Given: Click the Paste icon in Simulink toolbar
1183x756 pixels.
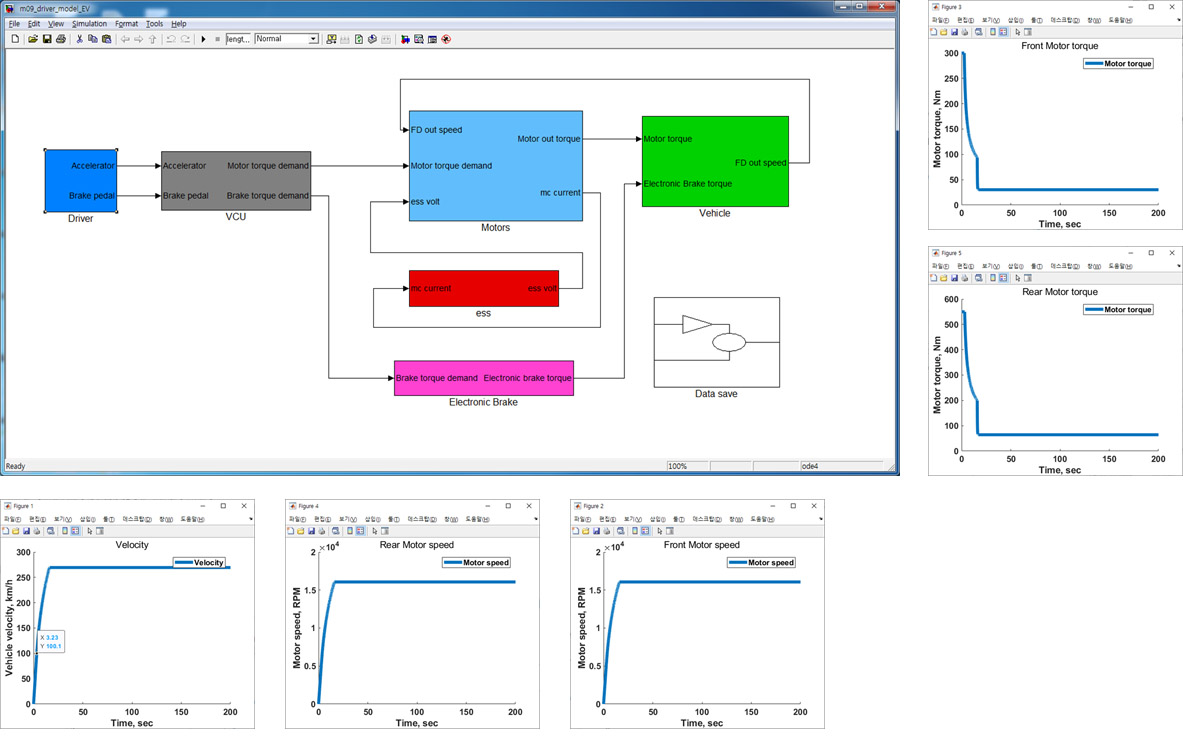Looking at the screenshot, I should (x=106, y=39).
